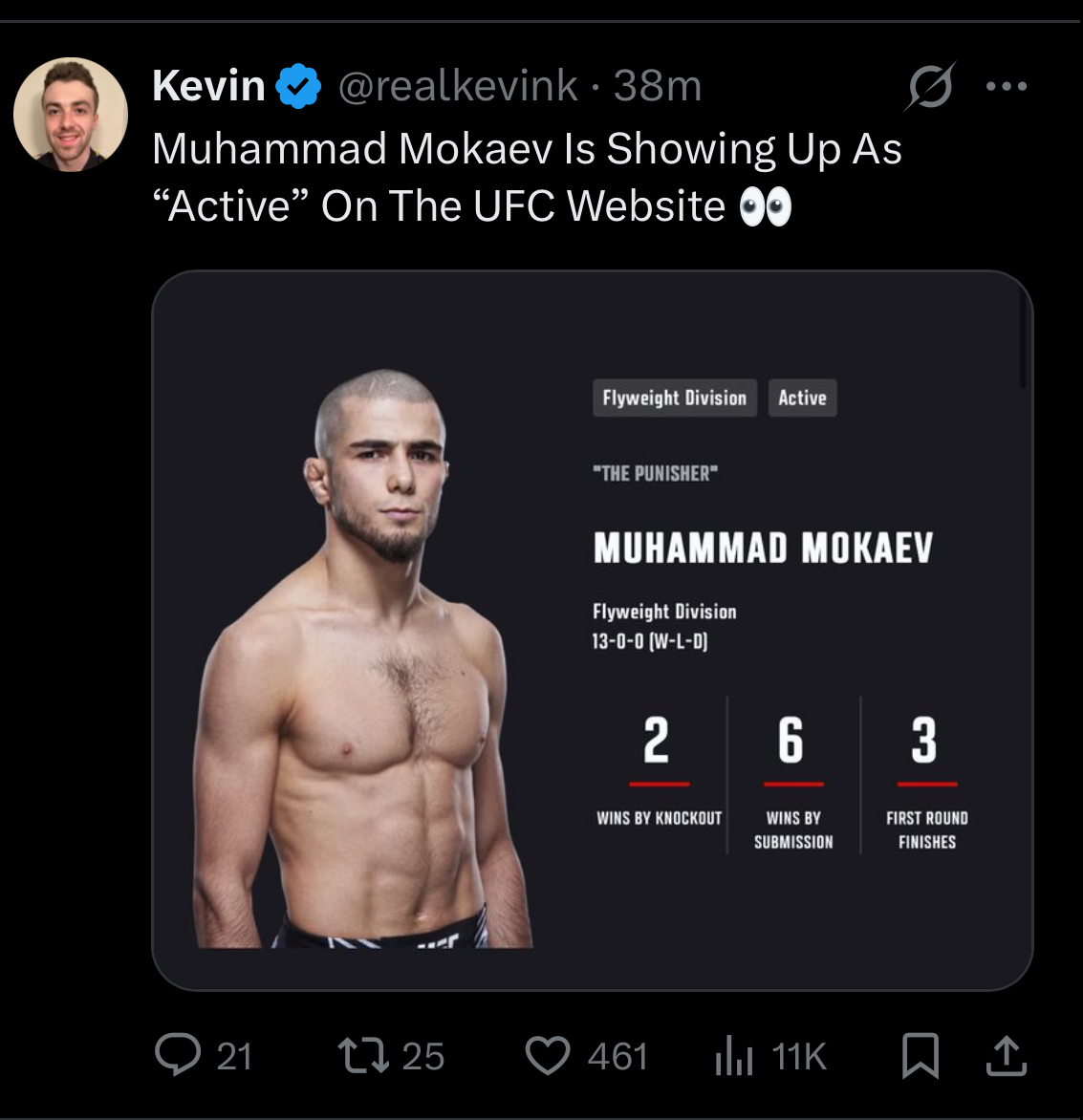Click the Active status tag
The image size is (1083, 1120).
click(802, 398)
